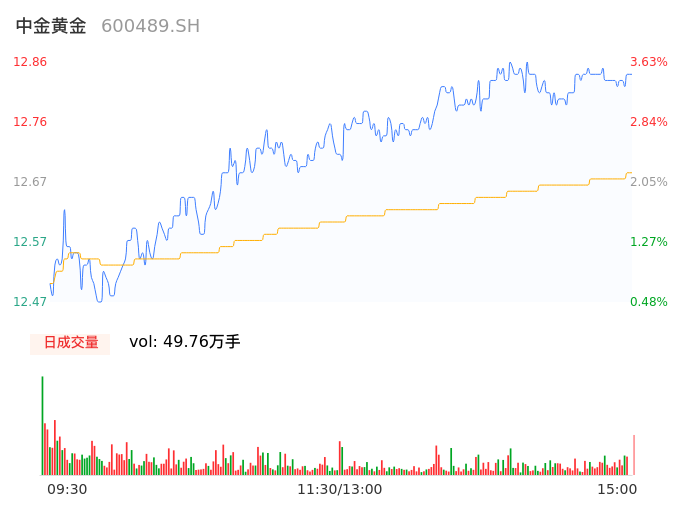The image size is (686, 524).
Task: Click the 1.27% percent change label
Action: pos(649,242)
